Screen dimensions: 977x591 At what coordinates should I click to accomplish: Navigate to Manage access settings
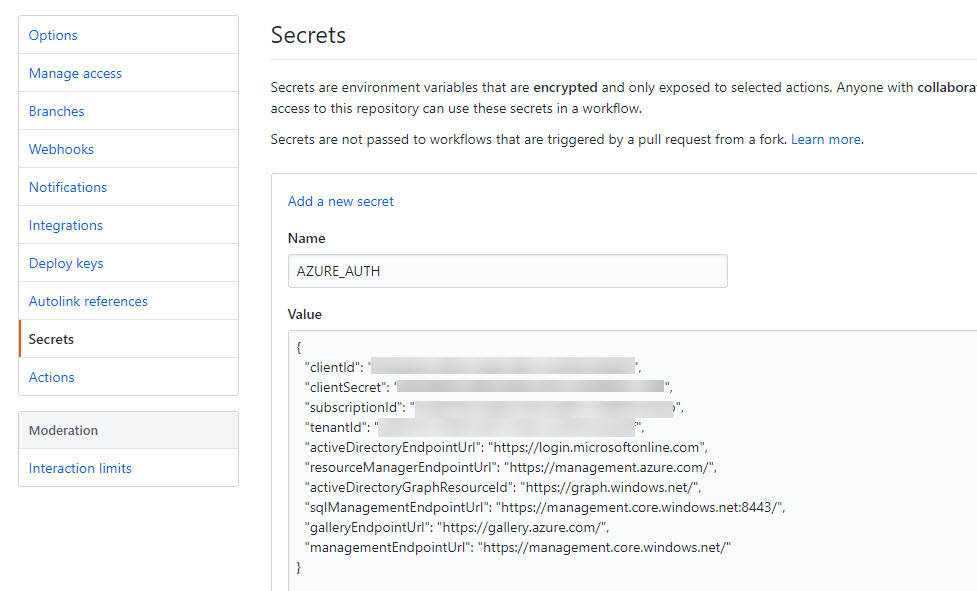click(75, 73)
